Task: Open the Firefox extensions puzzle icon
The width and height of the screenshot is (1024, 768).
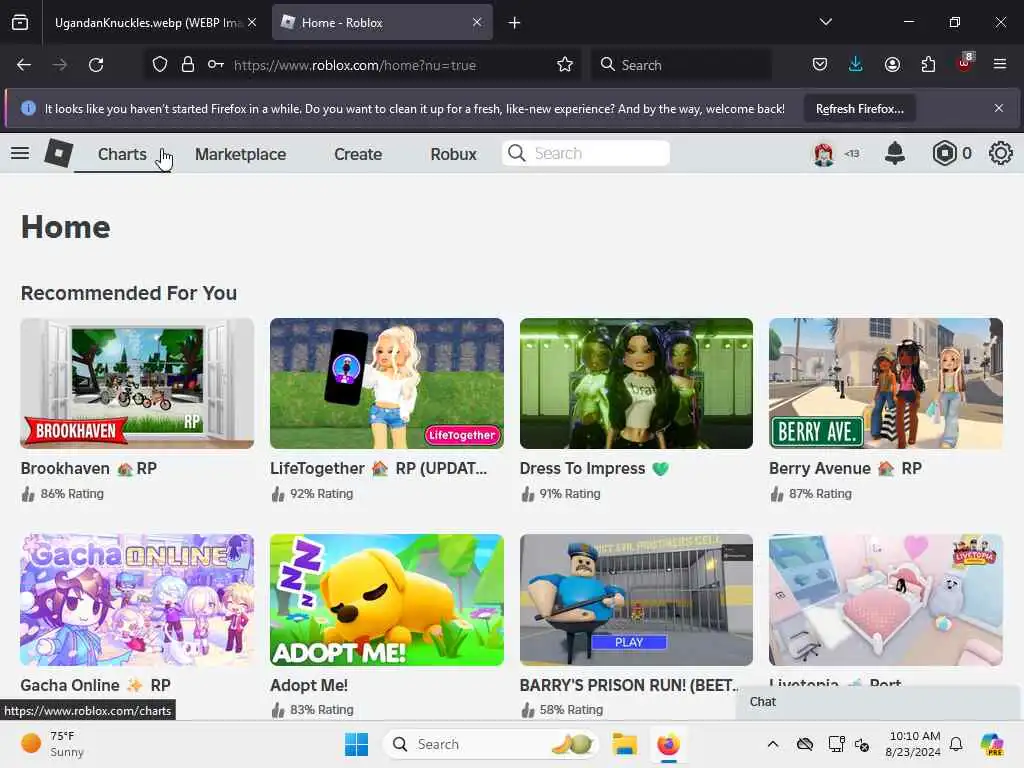Action: coord(928,64)
